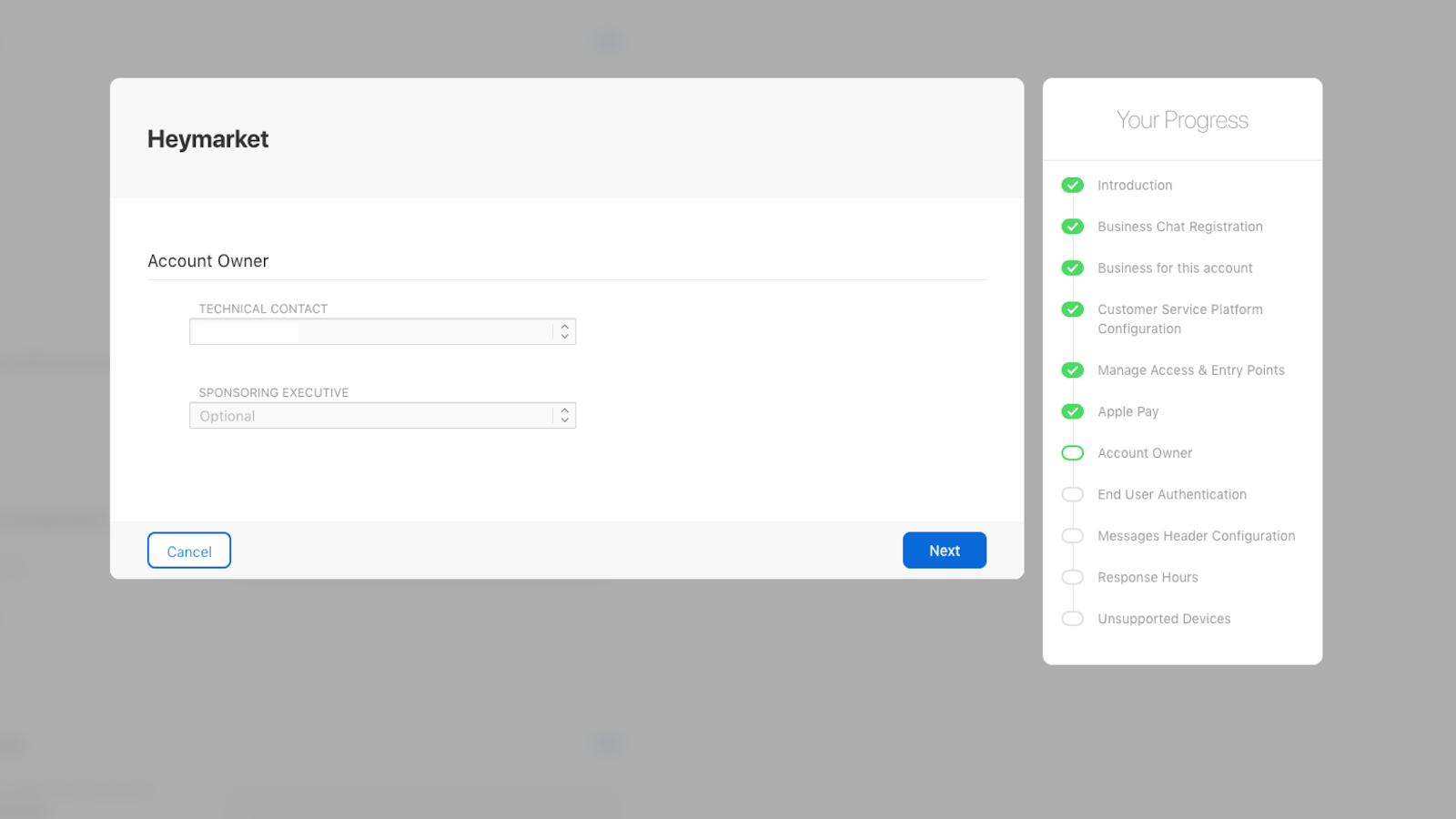The height and width of the screenshot is (819, 1456).
Task: Click the Response Hours step indicator
Action: pyautogui.click(x=1073, y=577)
